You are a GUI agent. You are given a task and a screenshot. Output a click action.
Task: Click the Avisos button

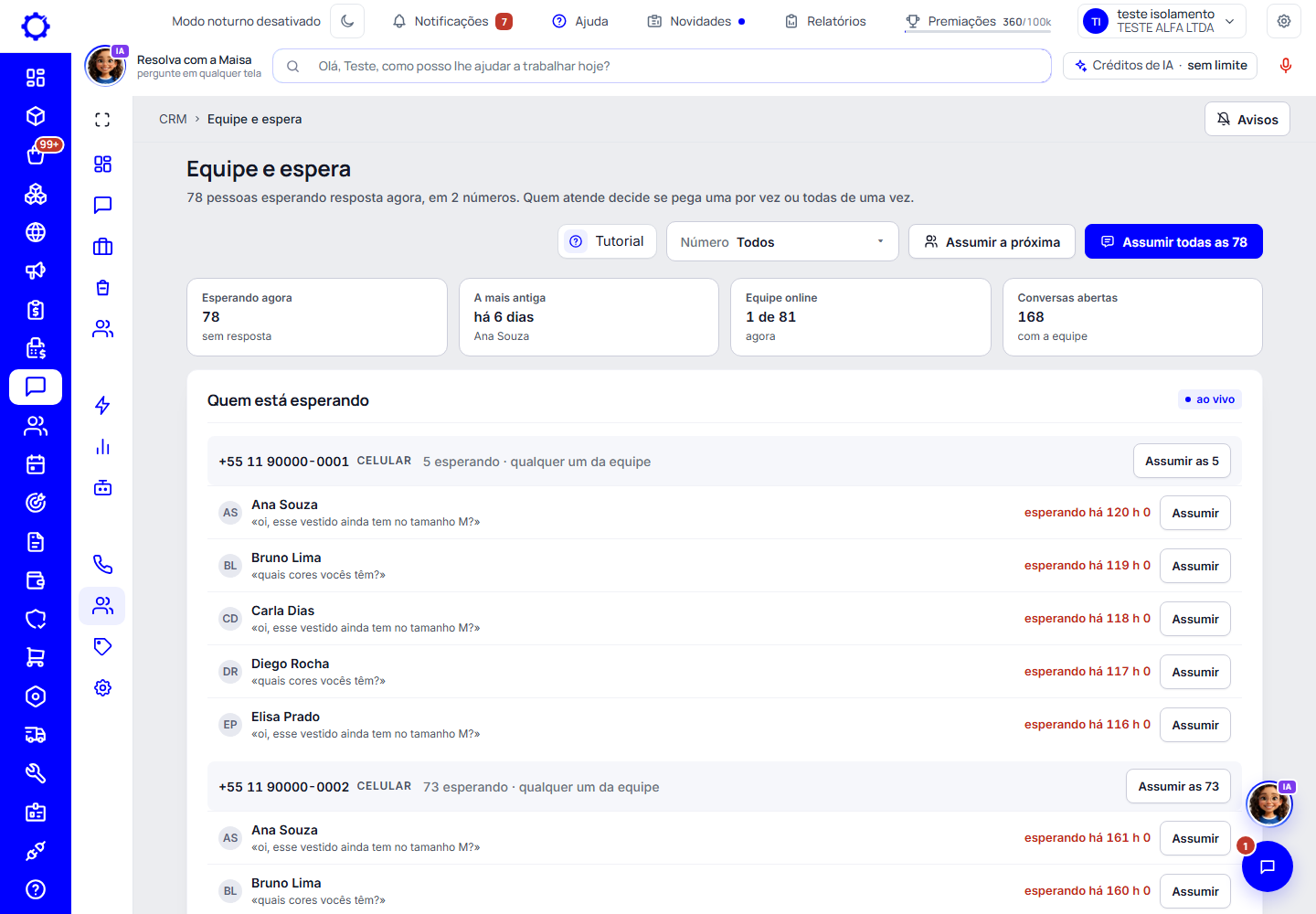coord(1247,120)
